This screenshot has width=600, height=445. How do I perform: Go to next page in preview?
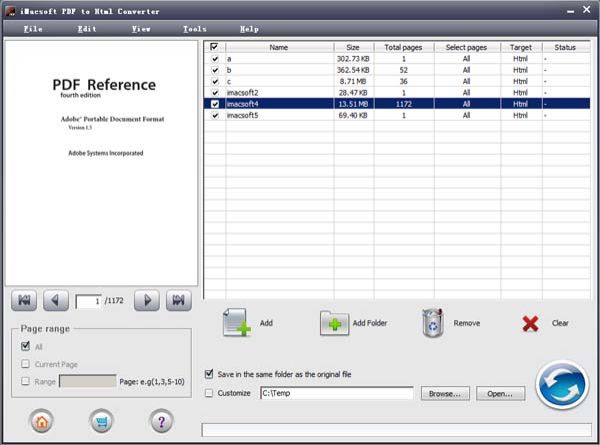[147, 300]
